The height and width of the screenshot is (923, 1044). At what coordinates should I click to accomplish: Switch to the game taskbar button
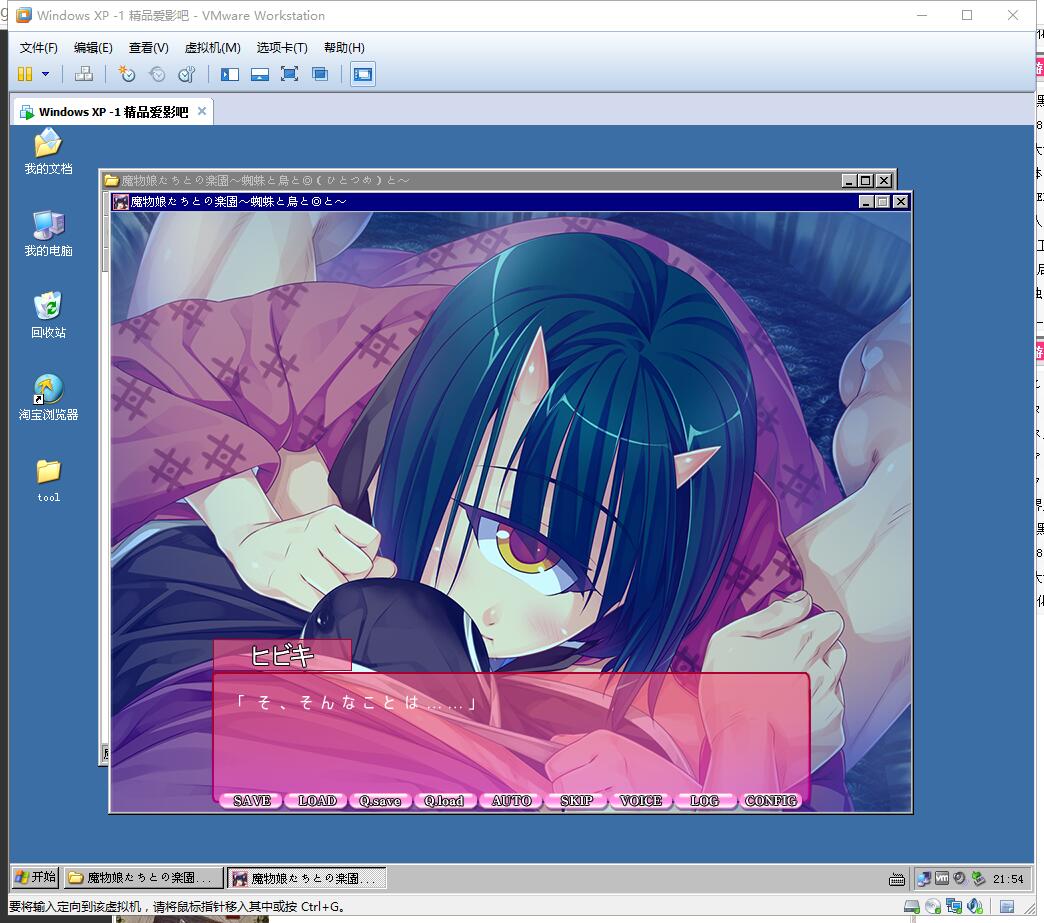tap(306, 878)
